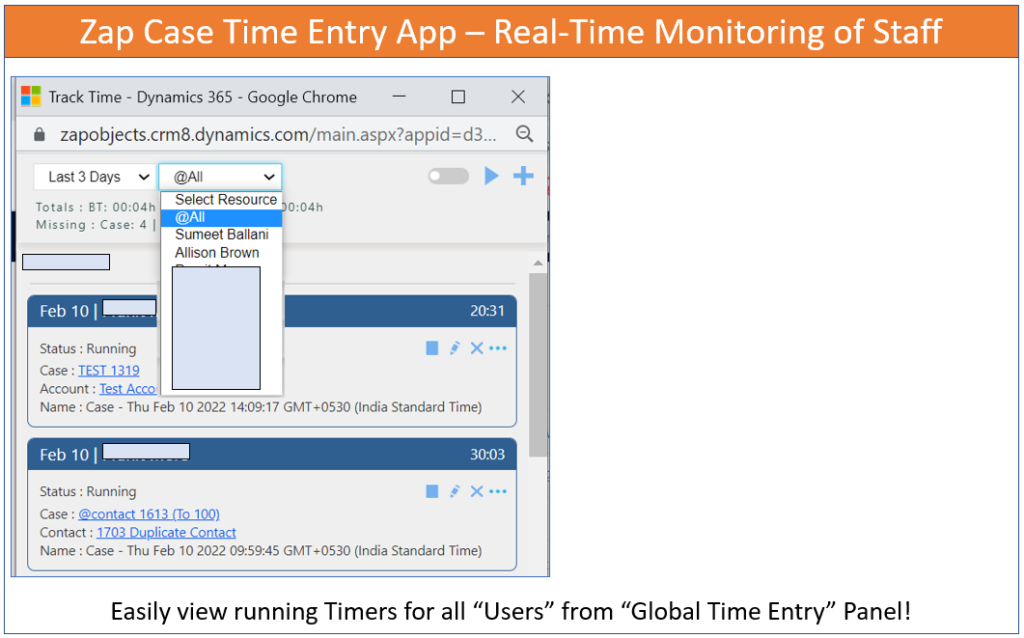Click 'Status : Running' in @contact 1613 entry

pos(88,491)
